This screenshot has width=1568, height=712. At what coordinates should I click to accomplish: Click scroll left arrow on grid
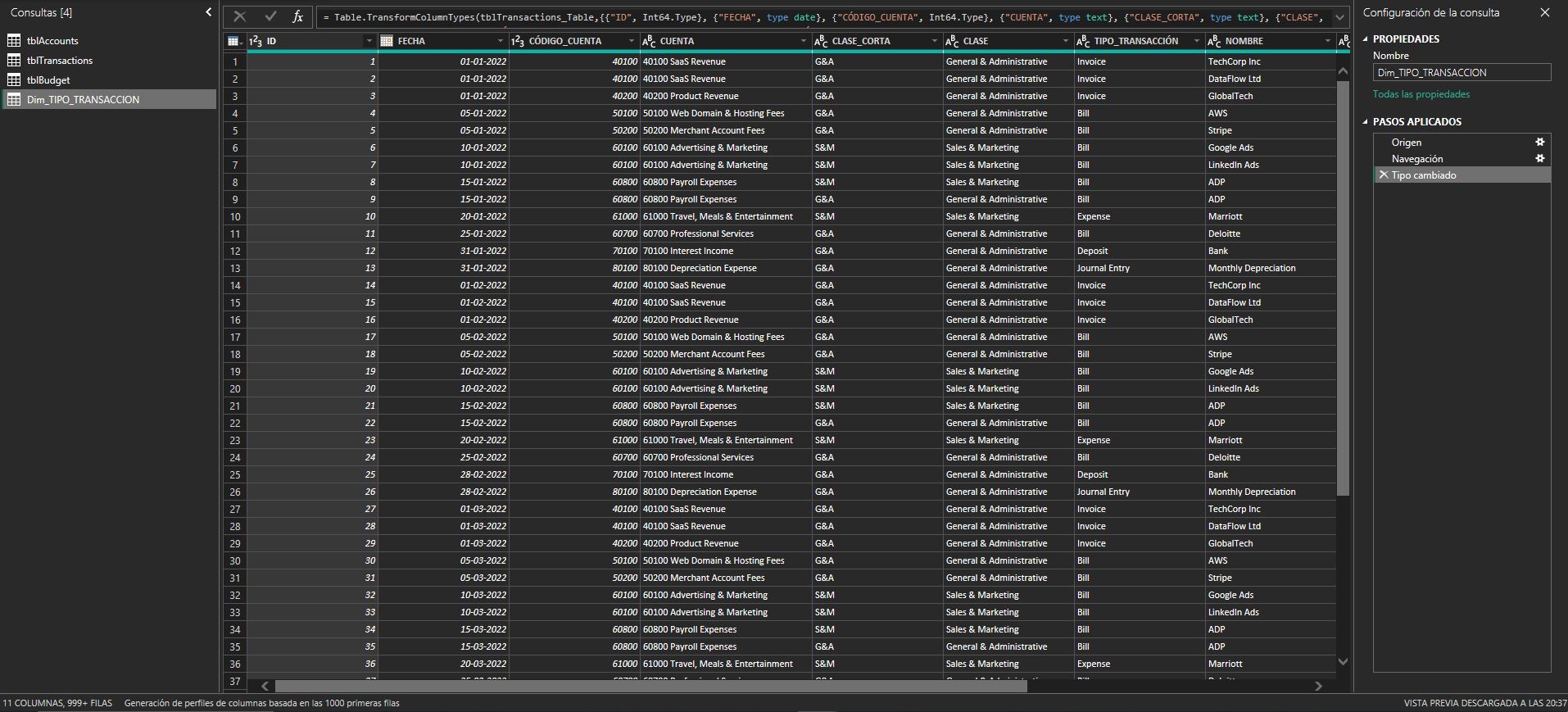pos(265,687)
